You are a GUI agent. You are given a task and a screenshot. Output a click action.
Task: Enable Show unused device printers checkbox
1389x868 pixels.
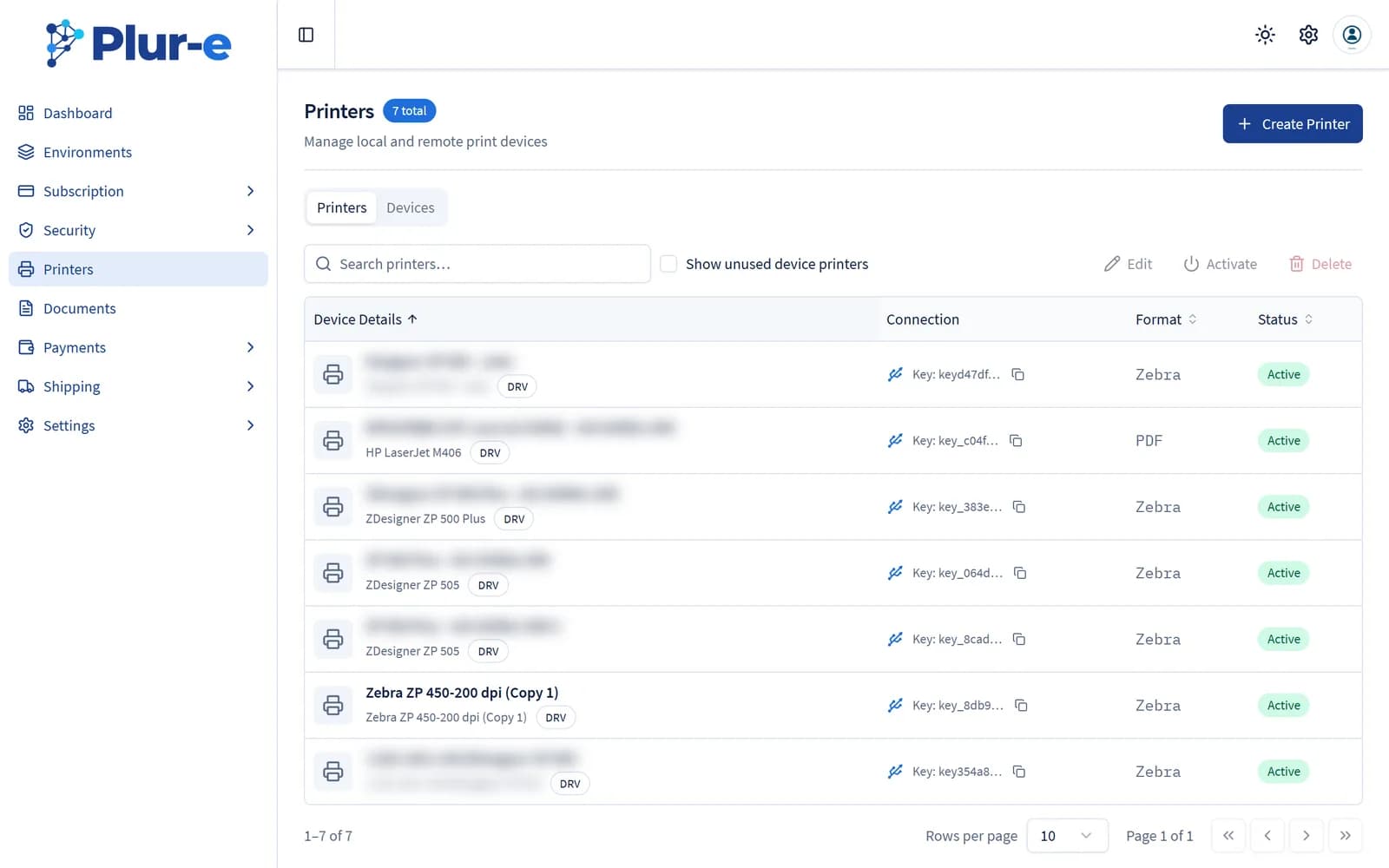pyautogui.click(x=668, y=264)
